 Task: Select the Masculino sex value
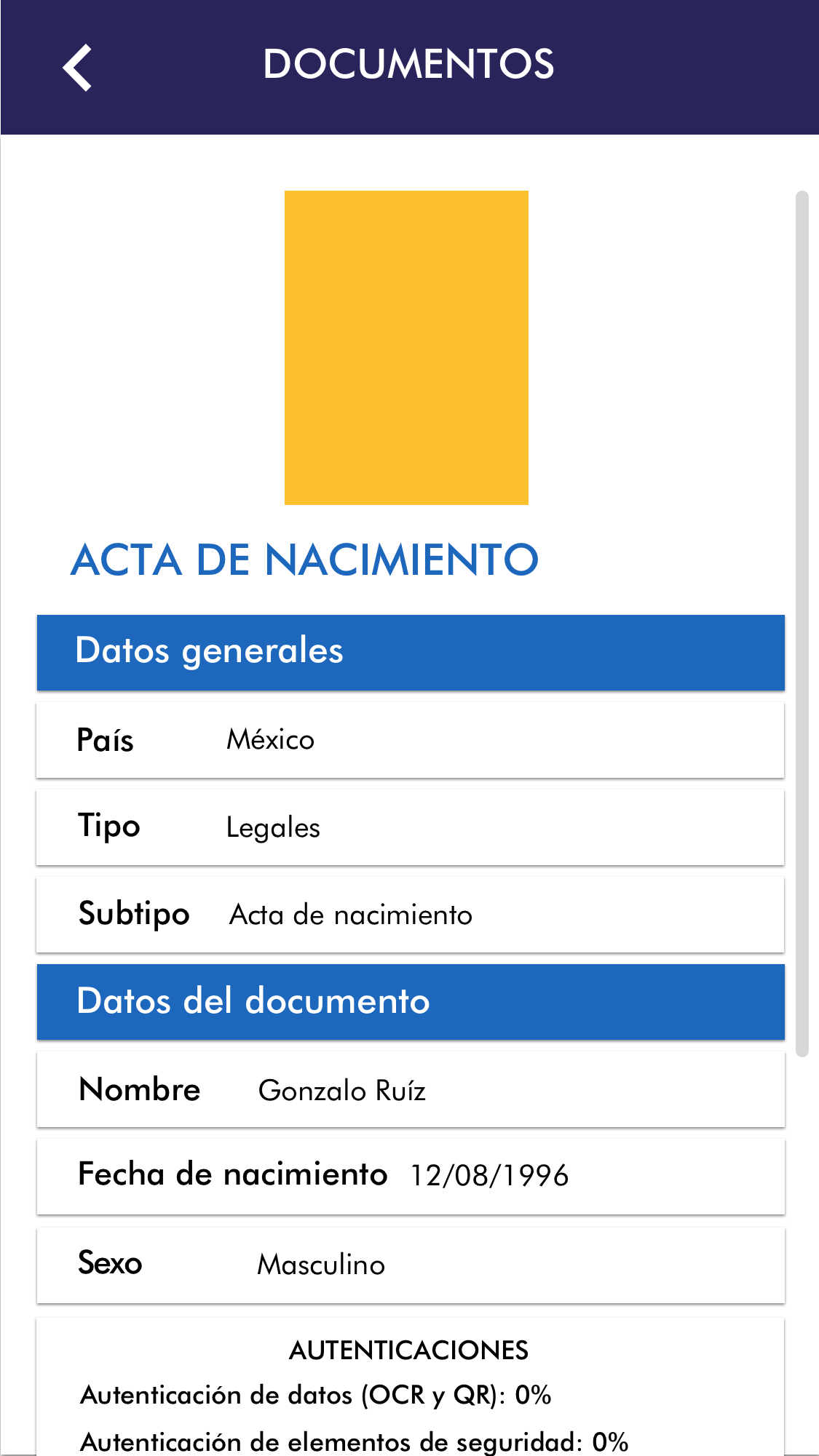[x=321, y=1265]
